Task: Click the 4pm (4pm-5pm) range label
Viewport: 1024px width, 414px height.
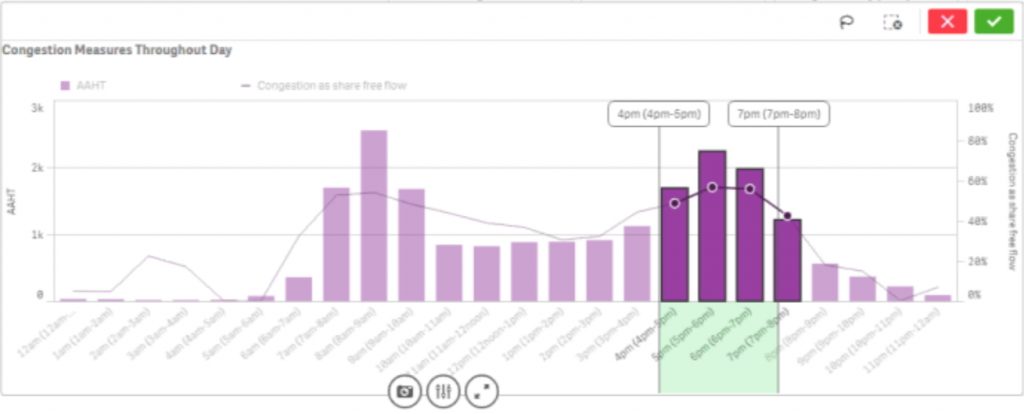Action: pos(659,114)
